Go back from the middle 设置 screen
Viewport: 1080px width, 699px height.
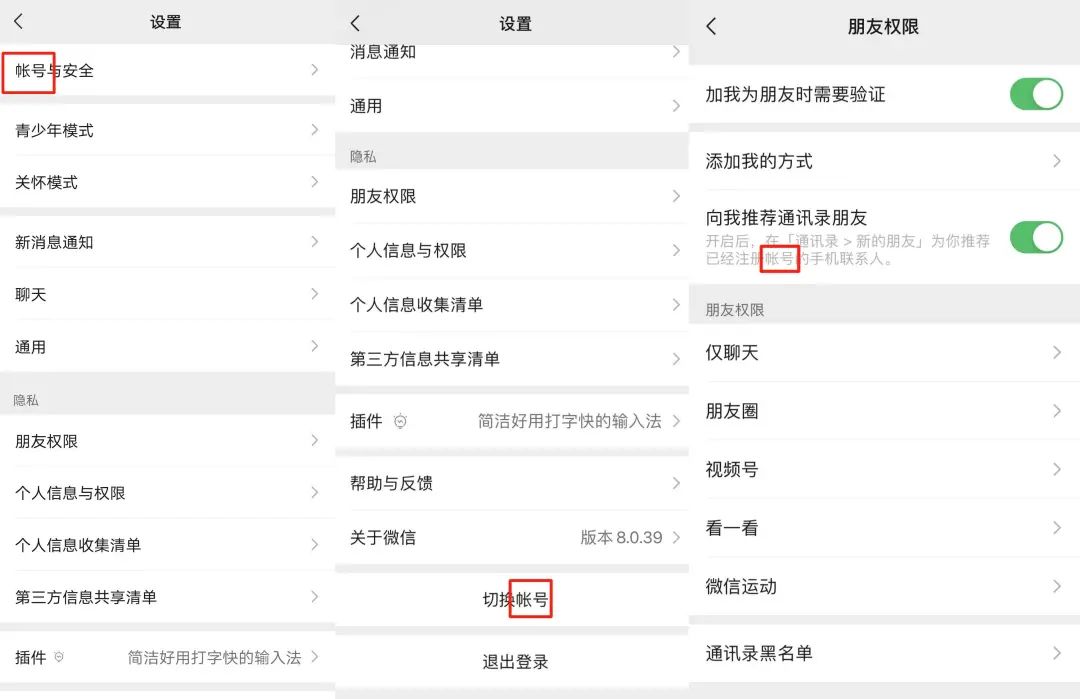click(x=355, y=23)
